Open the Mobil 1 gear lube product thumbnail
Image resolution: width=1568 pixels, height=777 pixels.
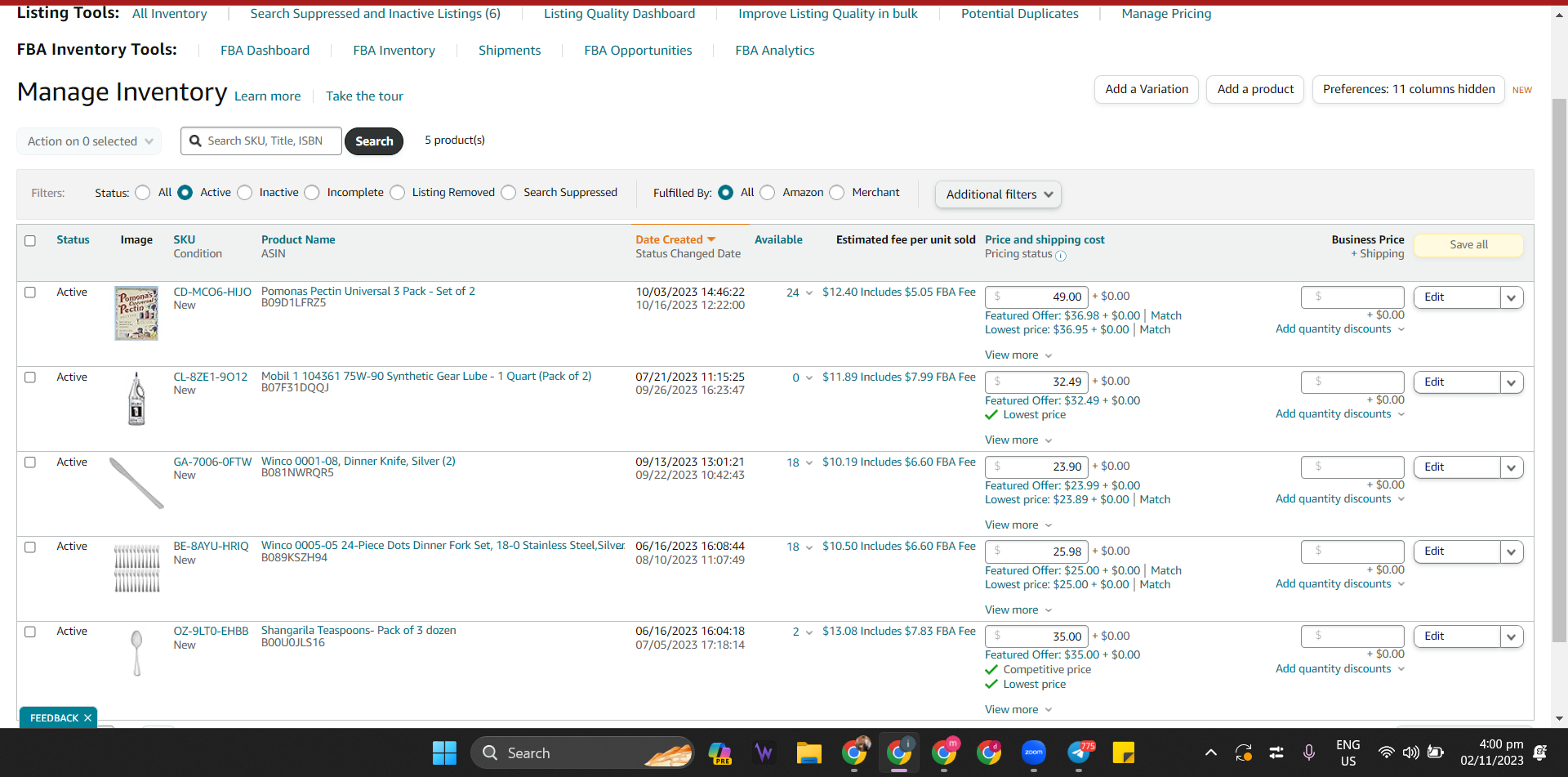pyautogui.click(x=136, y=398)
